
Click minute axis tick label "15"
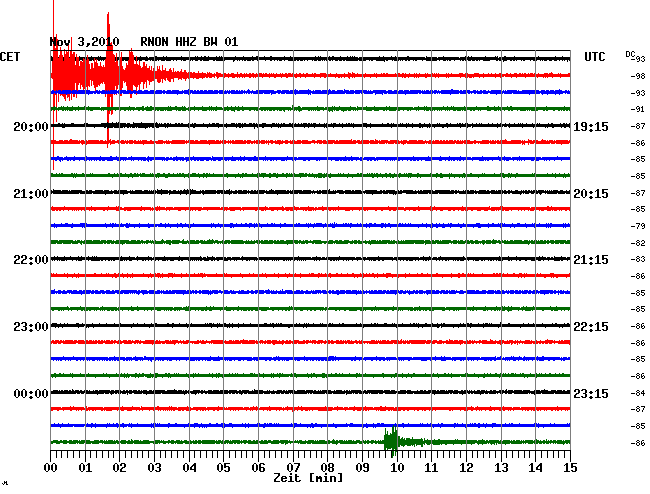coord(570,468)
